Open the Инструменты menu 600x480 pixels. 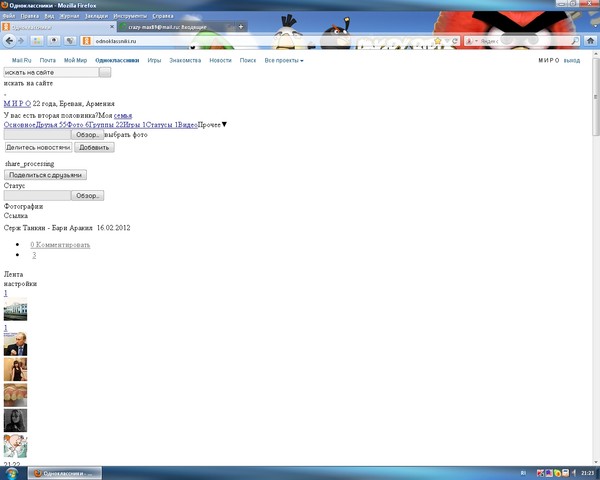coord(130,16)
